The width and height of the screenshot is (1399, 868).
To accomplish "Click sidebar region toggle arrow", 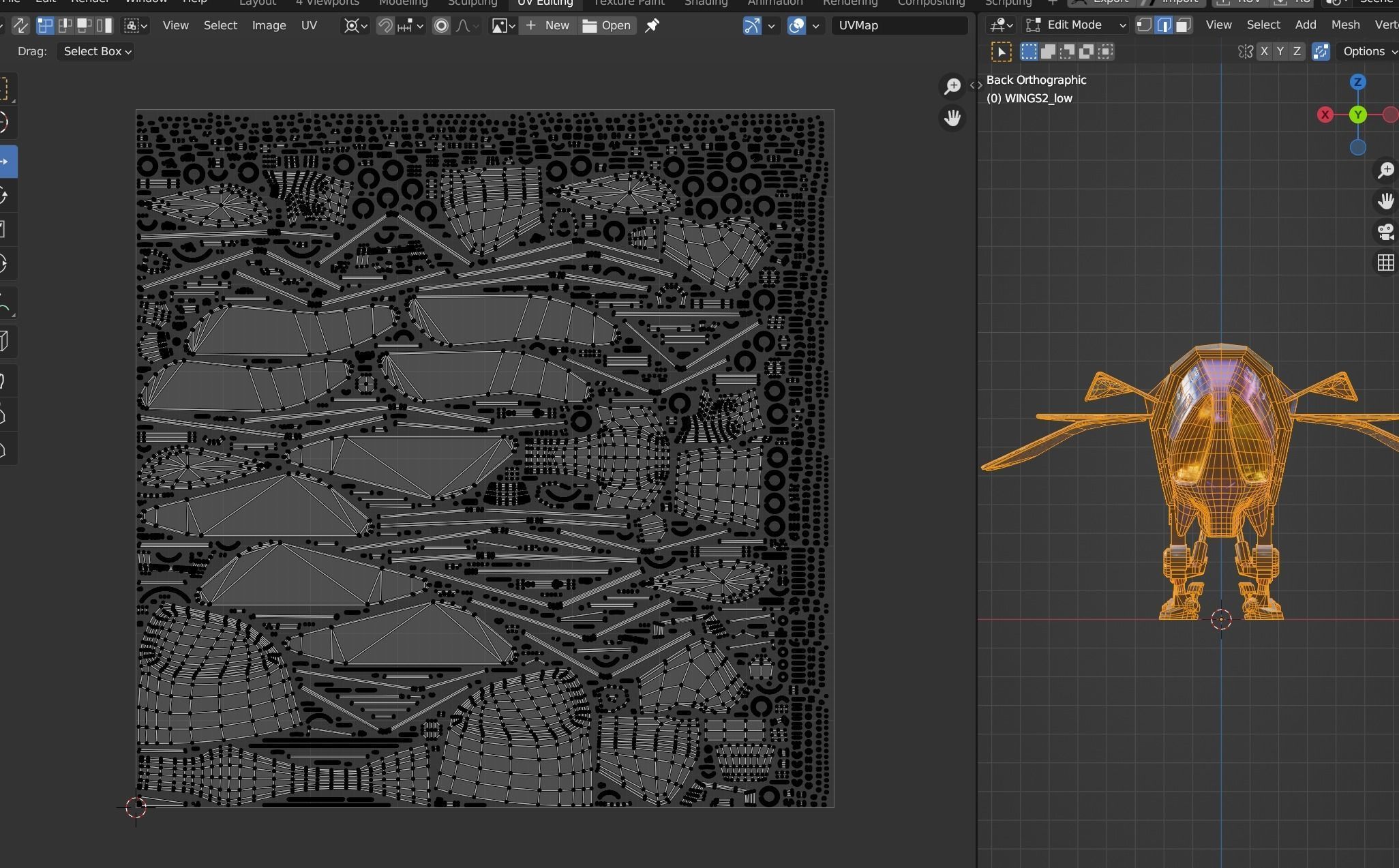I will pos(976,85).
